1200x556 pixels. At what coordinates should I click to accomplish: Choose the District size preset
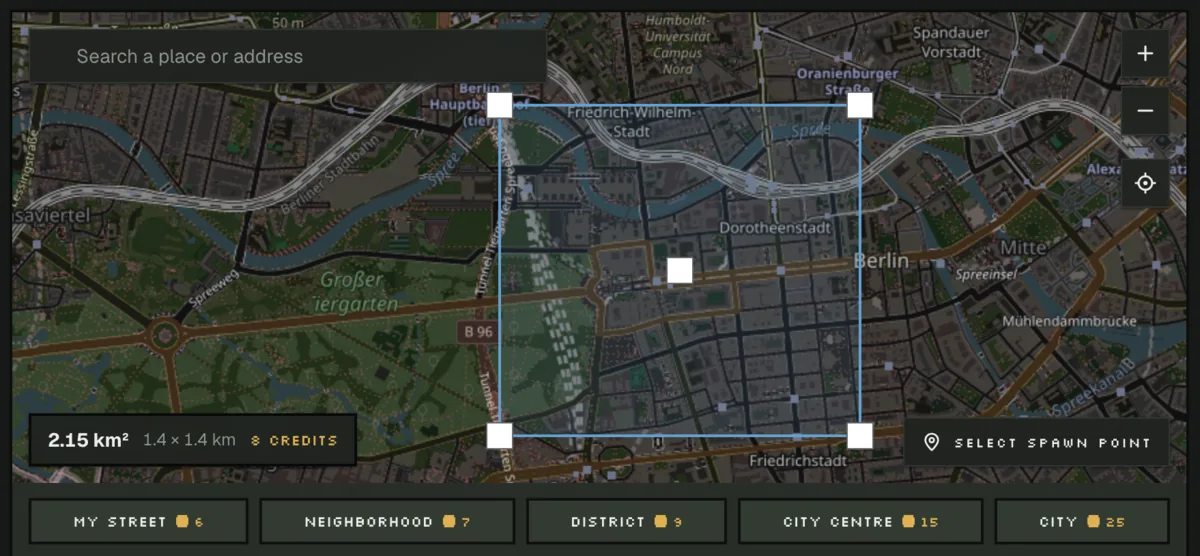click(626, 521)
